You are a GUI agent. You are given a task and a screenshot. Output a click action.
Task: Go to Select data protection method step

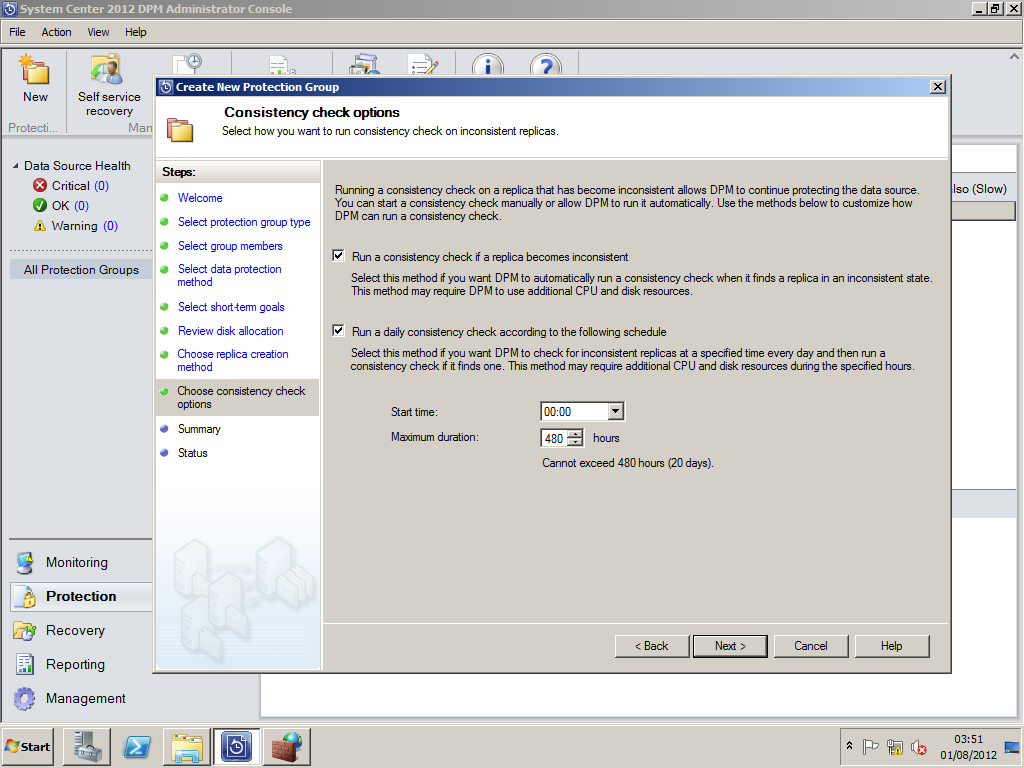[229, 276]
